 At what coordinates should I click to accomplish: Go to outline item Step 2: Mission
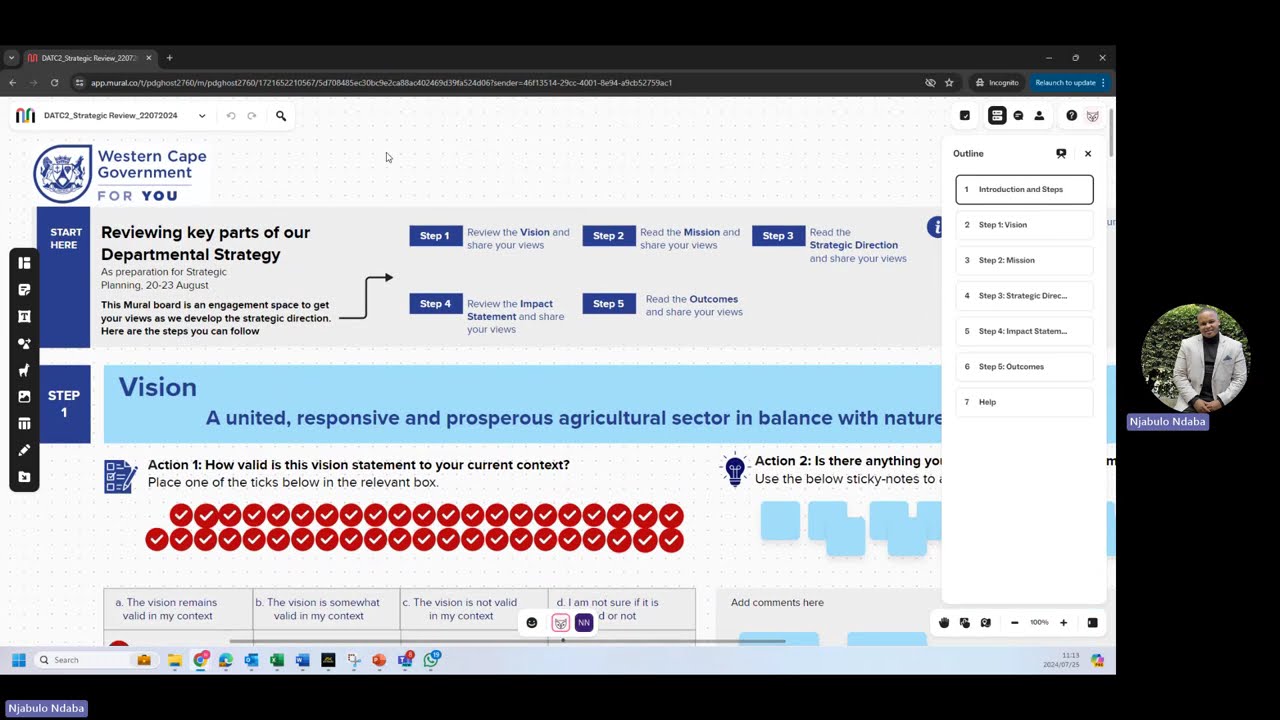1024,260
